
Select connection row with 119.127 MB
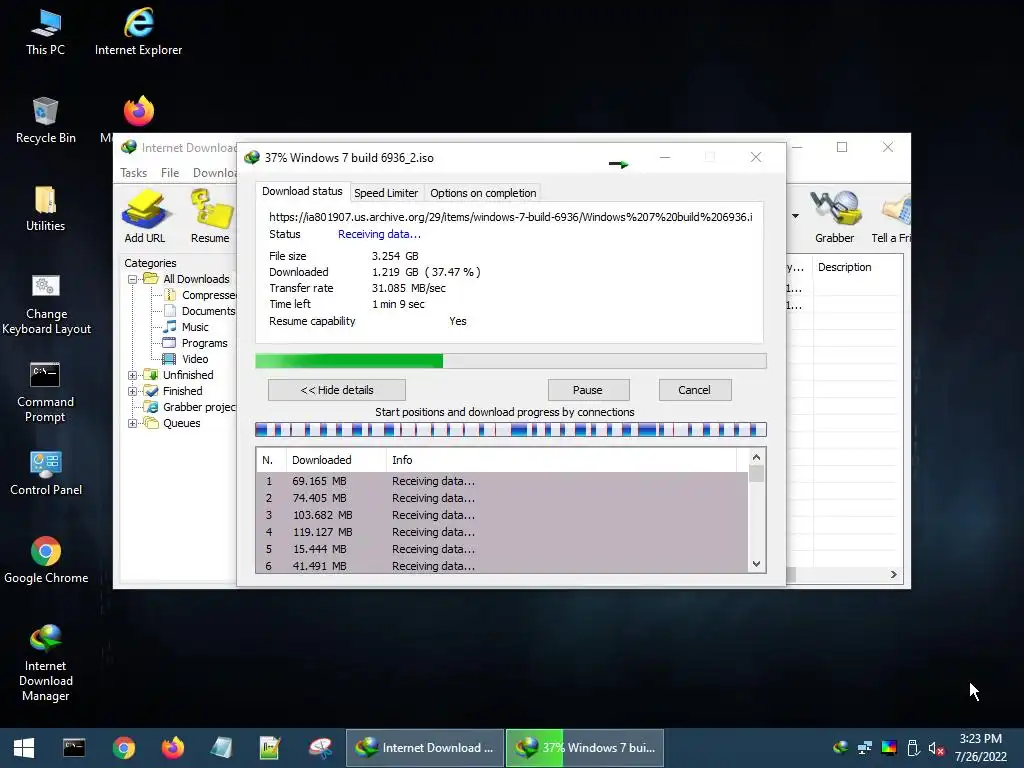(502, 532)
